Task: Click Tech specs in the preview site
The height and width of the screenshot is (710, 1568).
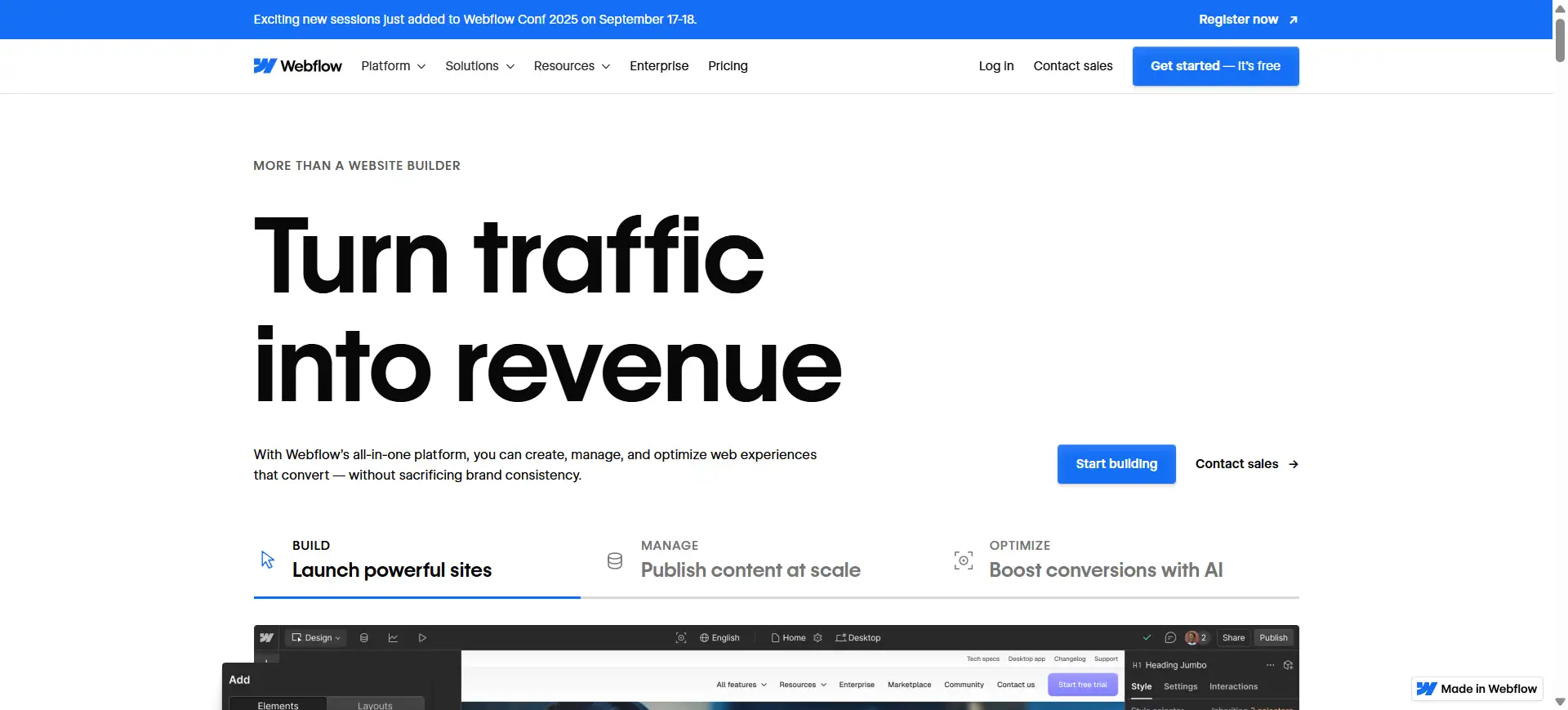Action: [x=983, y=659]
